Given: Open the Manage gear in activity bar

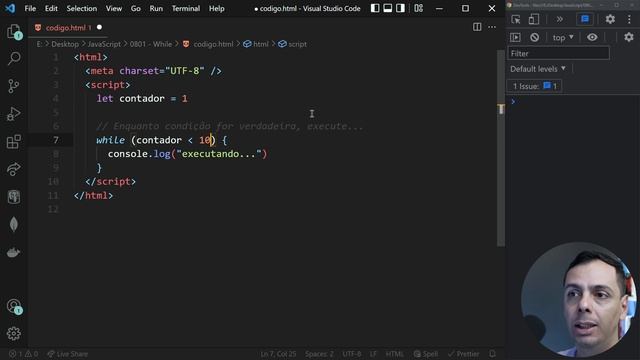Looking at the screenshot, I should pyautogui.click(x=14, y=333).
